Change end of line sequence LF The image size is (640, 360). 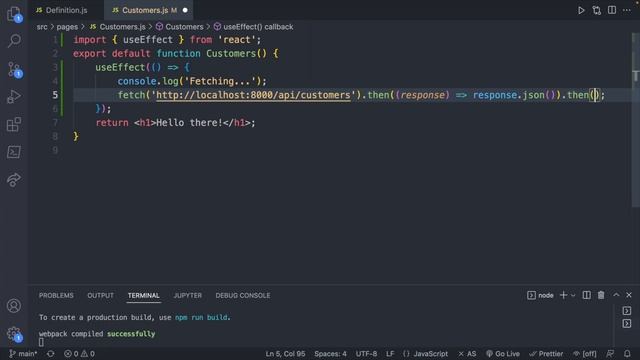(390, 353)
